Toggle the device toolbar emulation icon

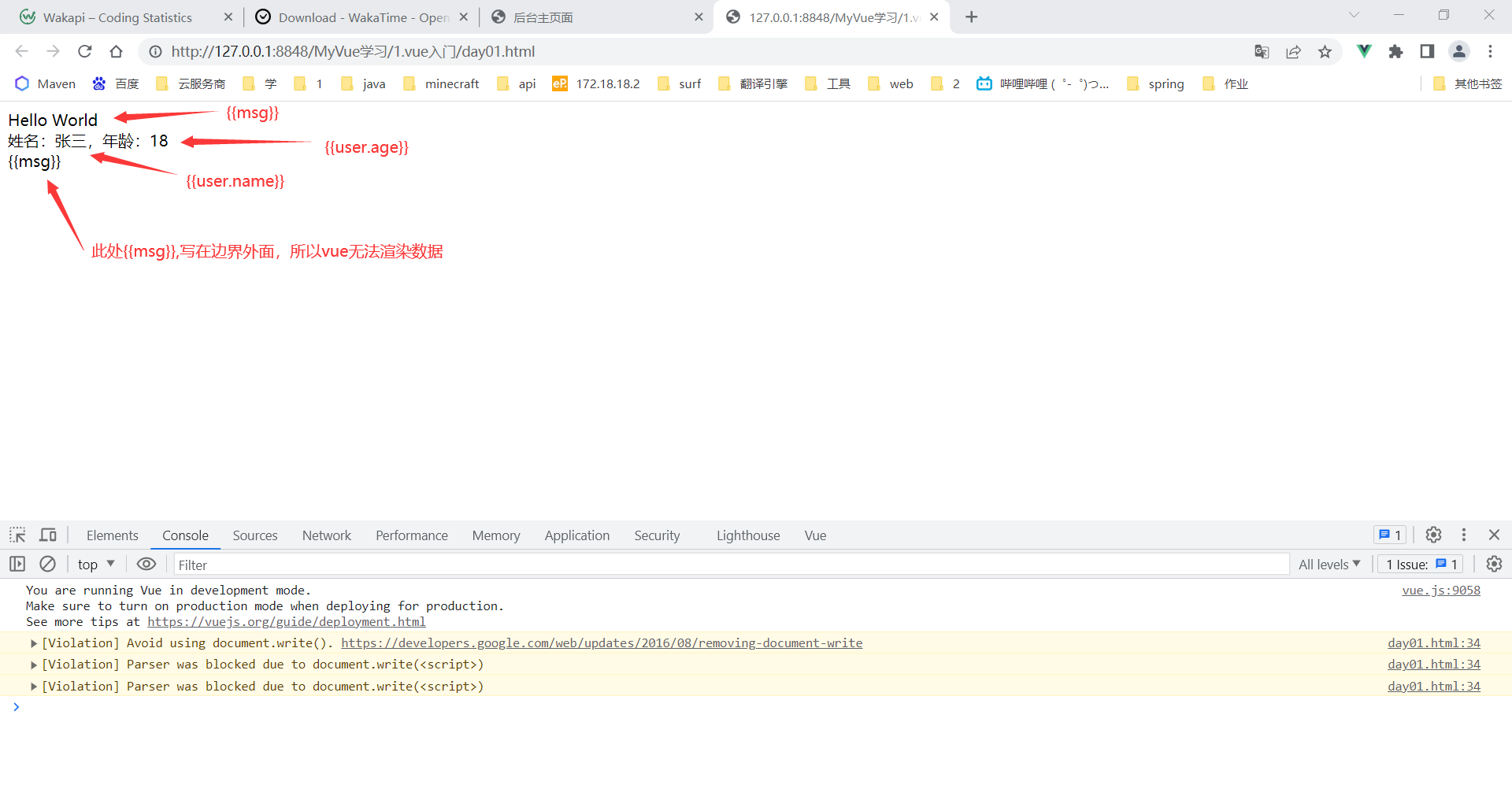[48, 535]
